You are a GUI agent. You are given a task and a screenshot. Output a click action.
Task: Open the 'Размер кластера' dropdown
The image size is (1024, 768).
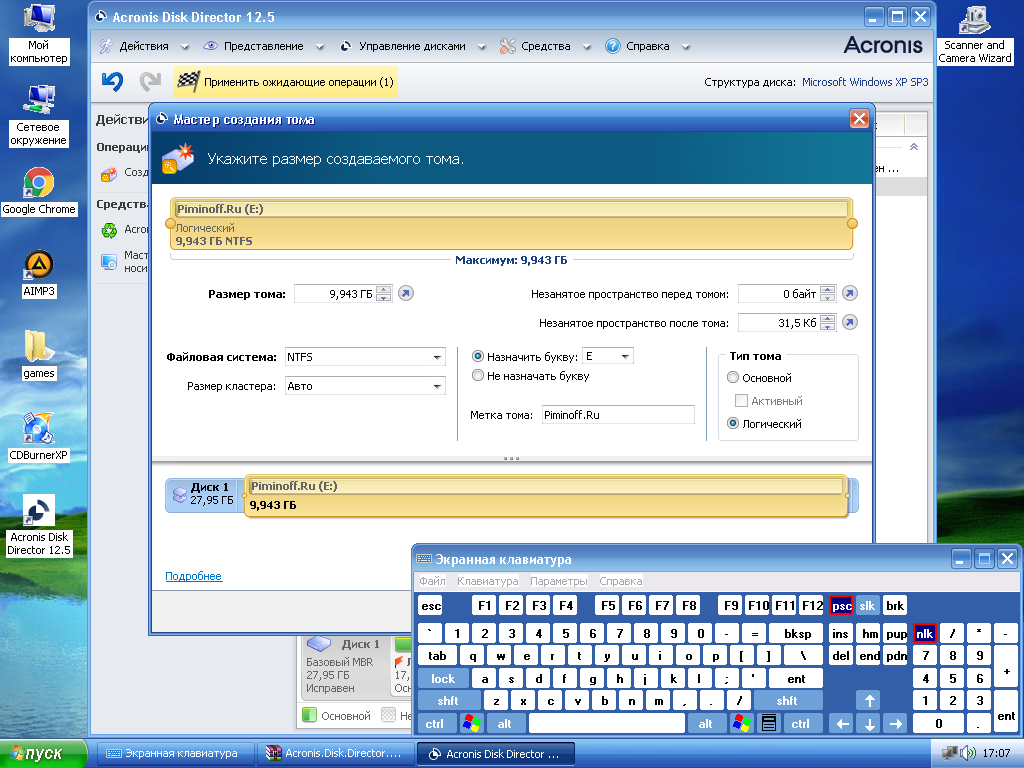coord(437,386)
